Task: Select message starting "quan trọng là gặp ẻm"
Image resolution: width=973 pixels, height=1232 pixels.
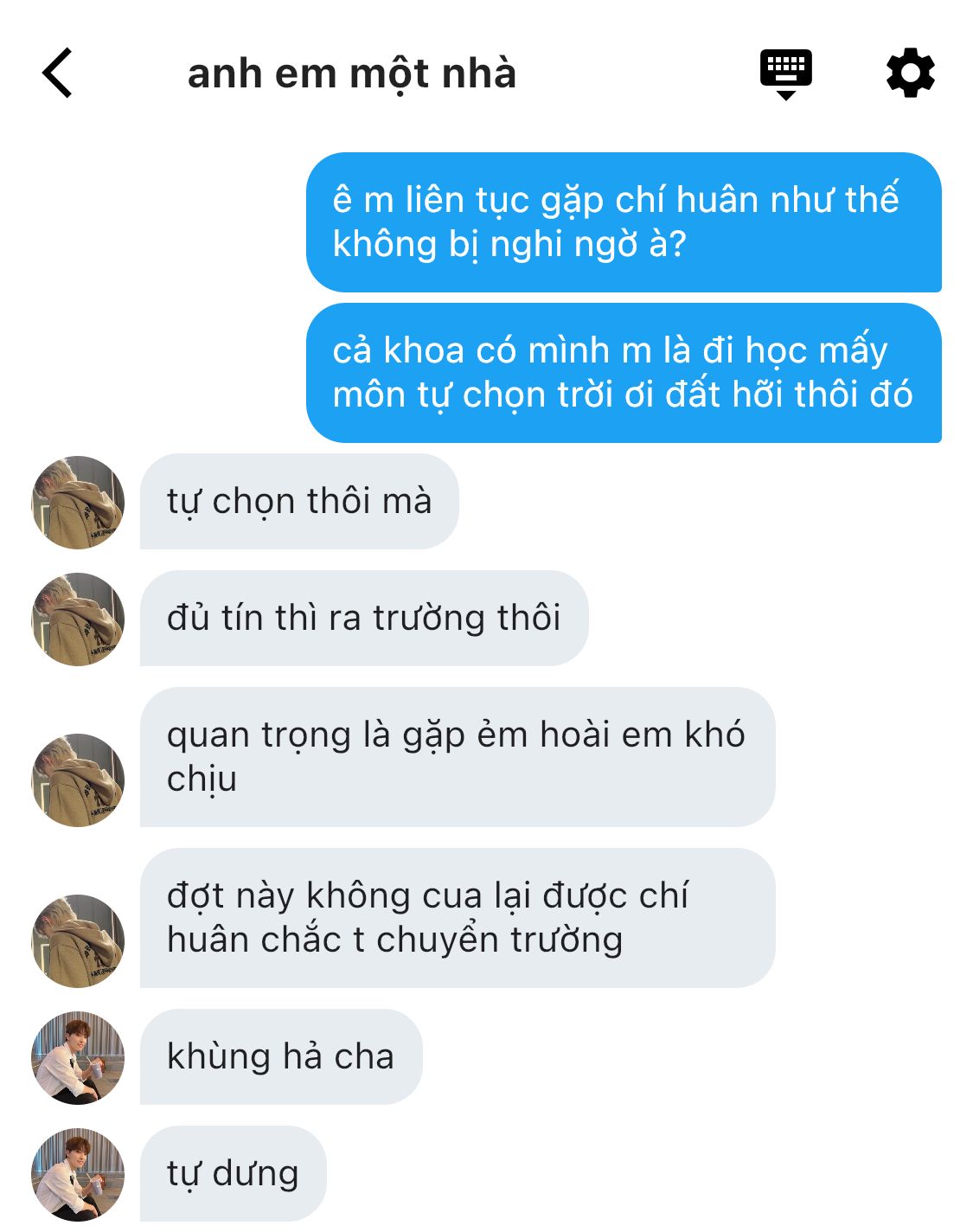Action: (458, 757)
